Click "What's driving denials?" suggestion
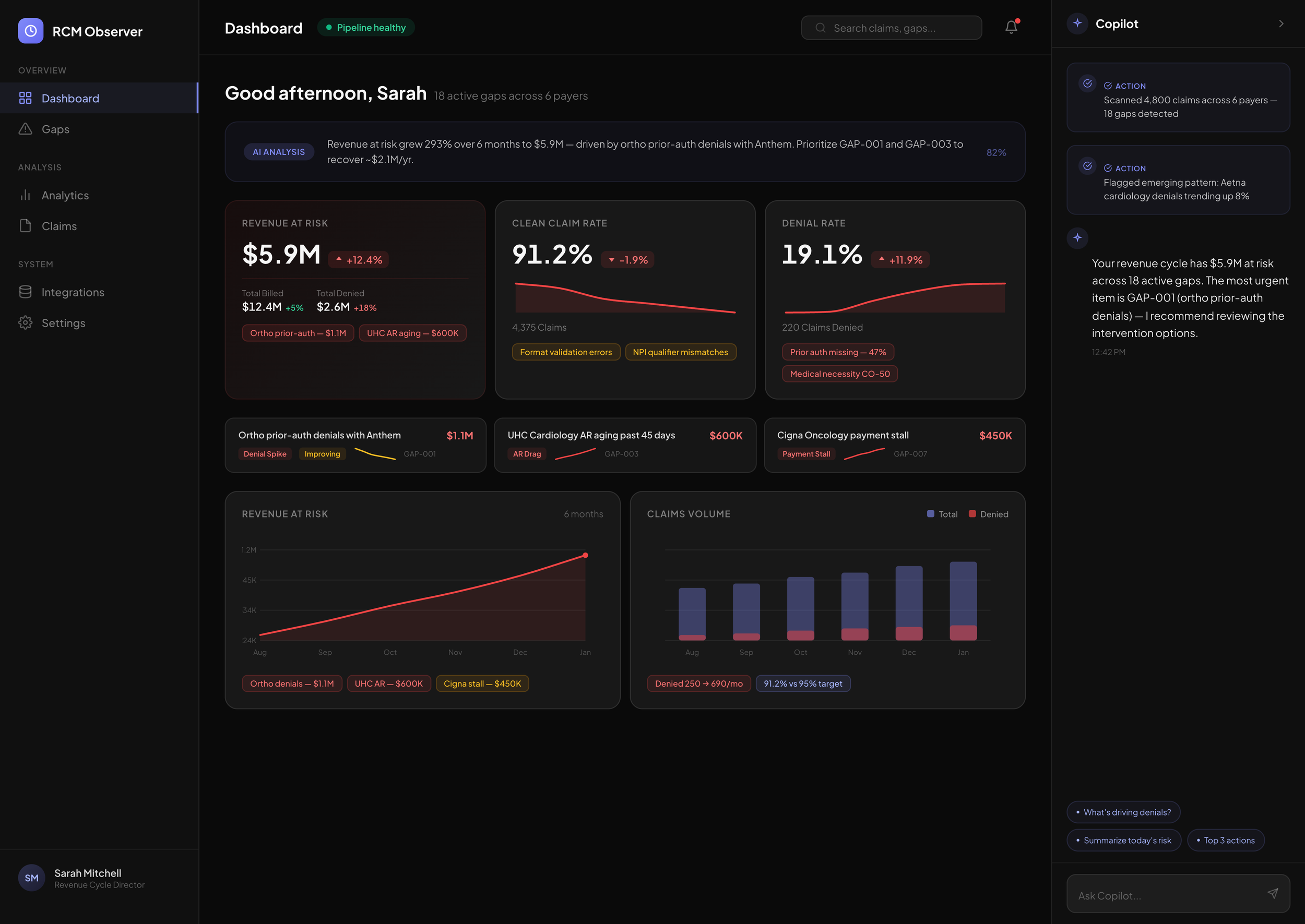The height and width of the screenshot is (924, 1305). point(1123,812)
